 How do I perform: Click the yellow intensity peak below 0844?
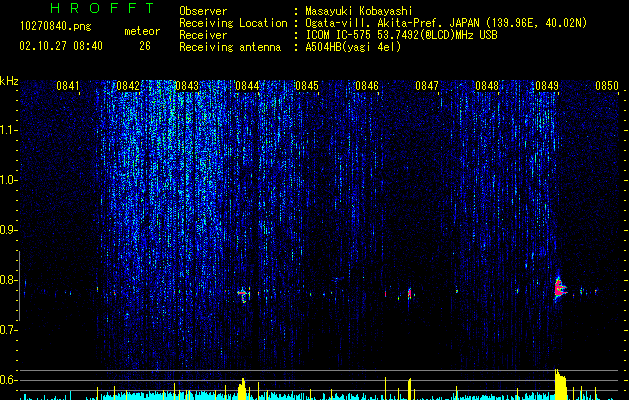pos(242,389)
